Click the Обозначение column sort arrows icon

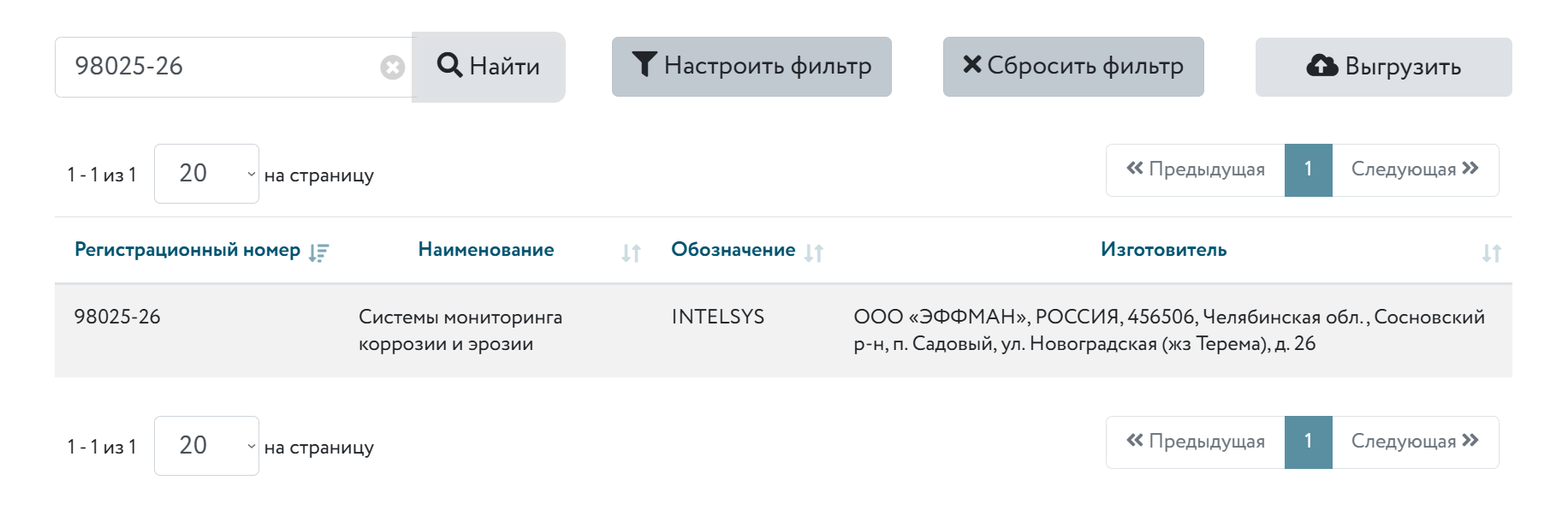(x=814, y=252)
